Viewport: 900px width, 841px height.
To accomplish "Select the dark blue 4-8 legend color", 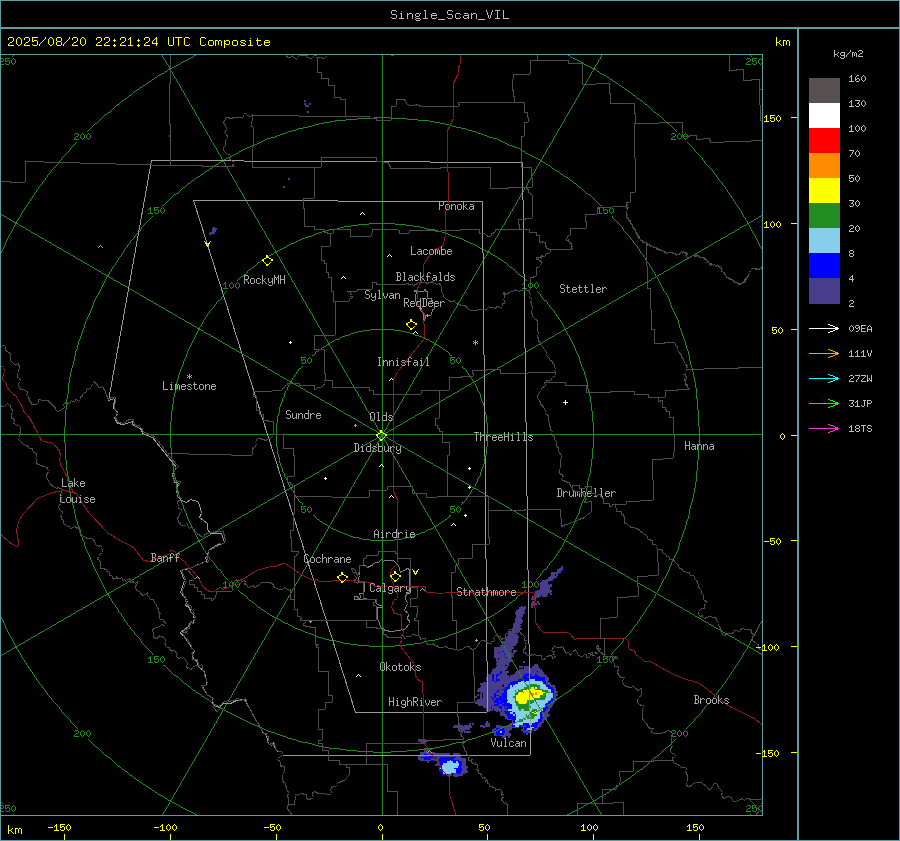I will pyautogui.click(x=824, y=265).
